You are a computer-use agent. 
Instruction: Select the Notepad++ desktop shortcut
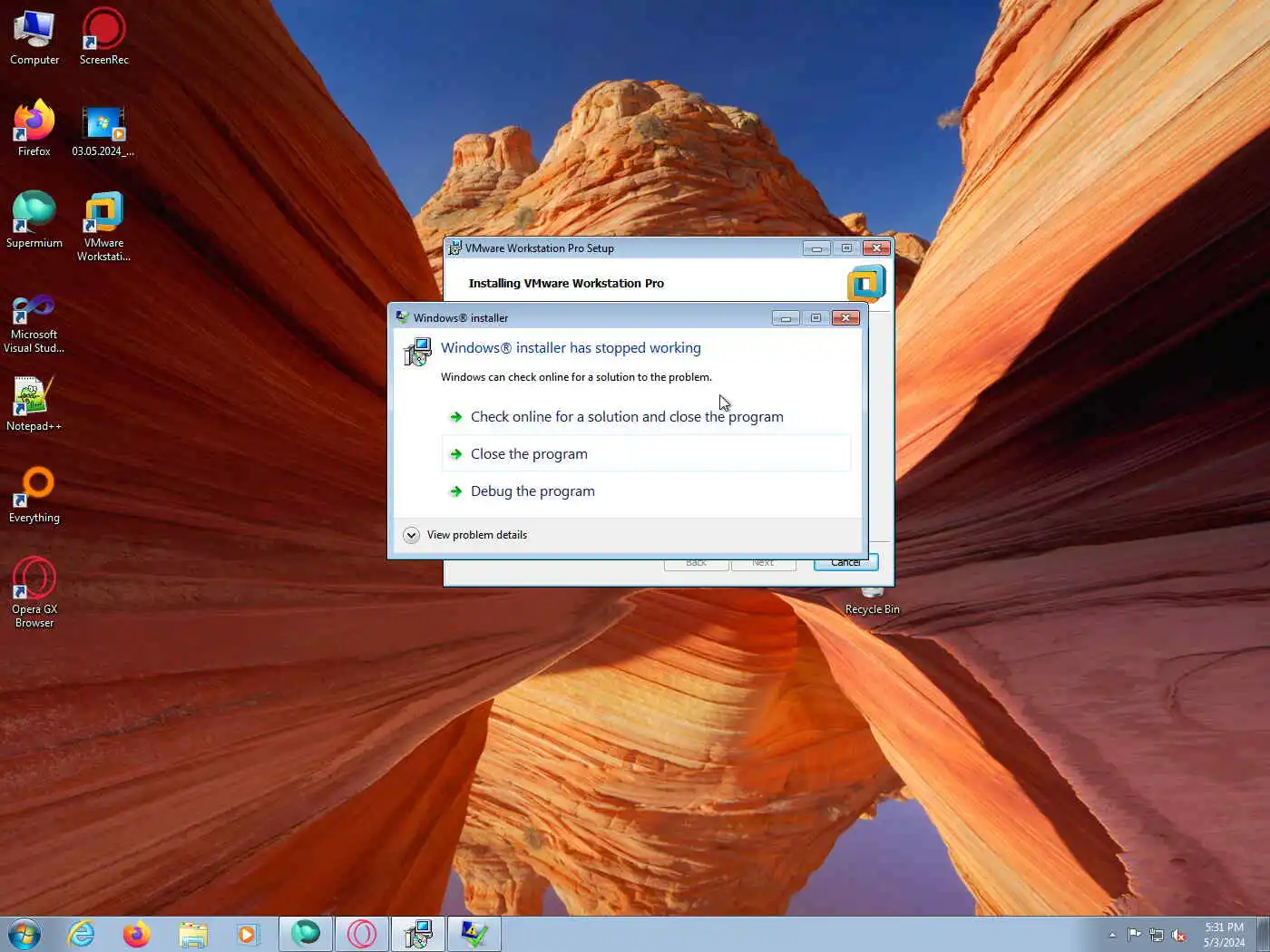click(x=34, y=404)
